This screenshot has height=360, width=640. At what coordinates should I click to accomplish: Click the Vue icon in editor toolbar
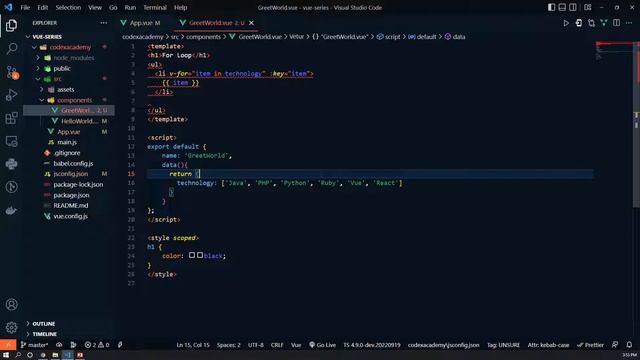pos(604,23)
